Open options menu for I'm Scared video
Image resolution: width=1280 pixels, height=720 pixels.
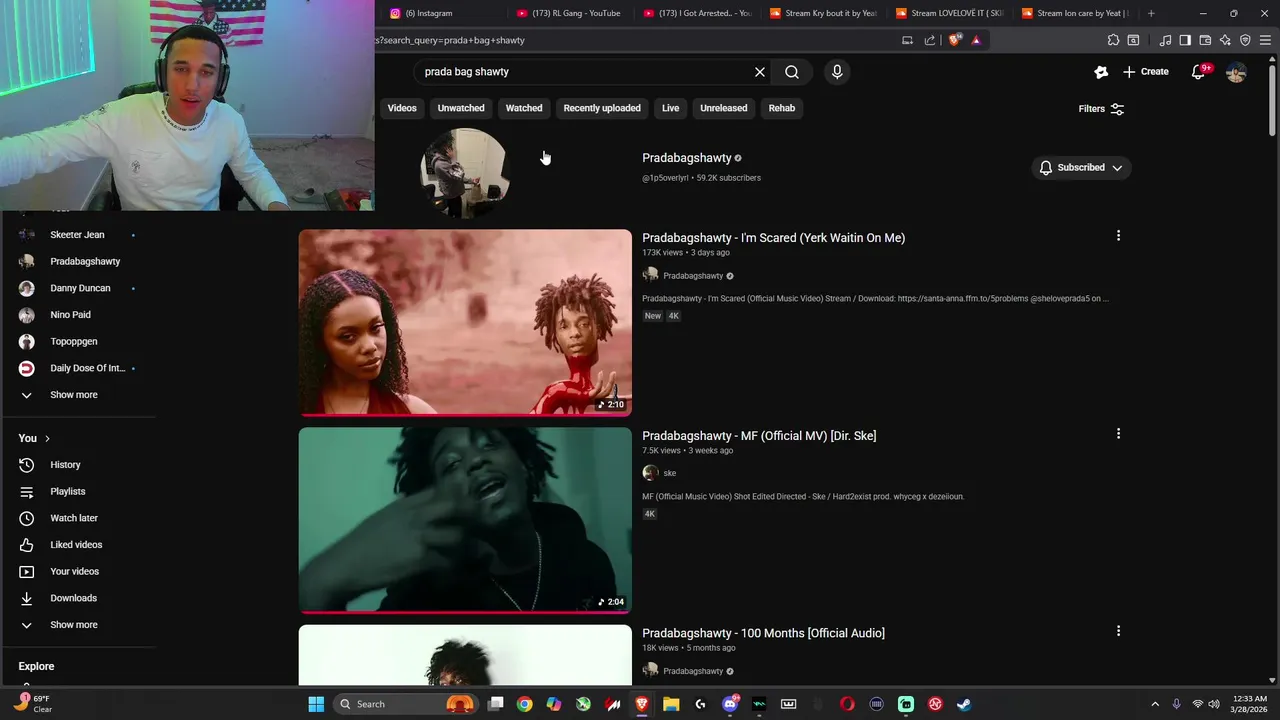pyautogui.click(x=1118, y=236)
